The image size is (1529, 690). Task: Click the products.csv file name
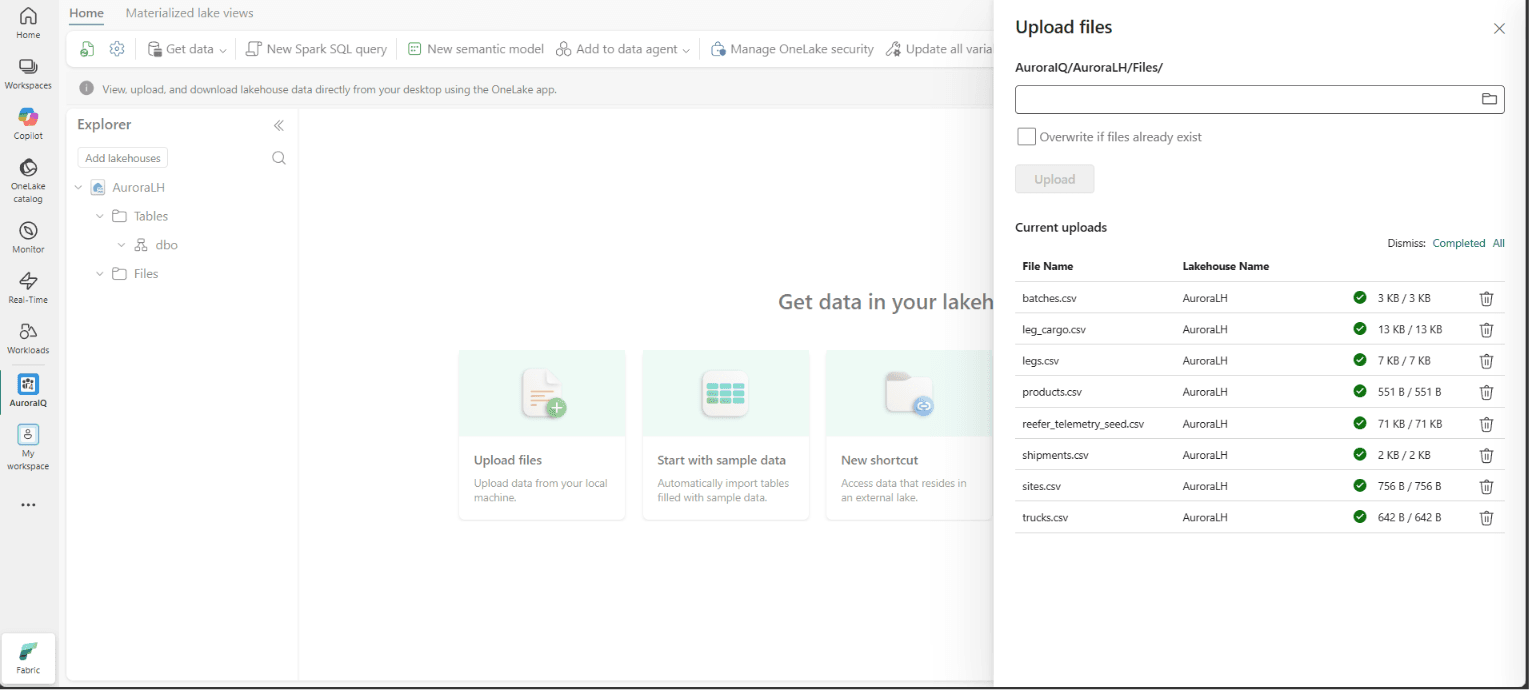coord(1052,392)
